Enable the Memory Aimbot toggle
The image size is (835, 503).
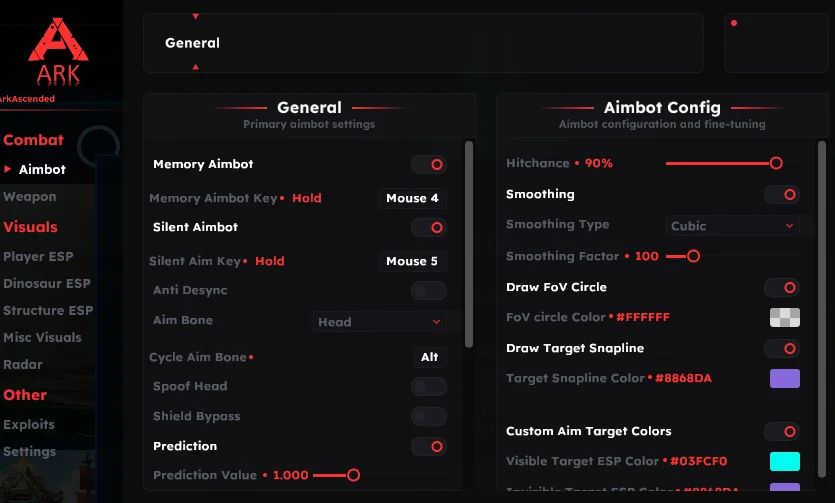click(429, 164)
